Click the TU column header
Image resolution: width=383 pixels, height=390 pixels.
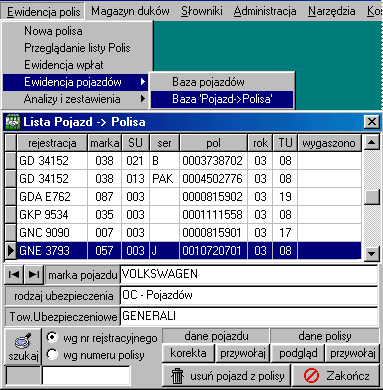tap(285, 143)
